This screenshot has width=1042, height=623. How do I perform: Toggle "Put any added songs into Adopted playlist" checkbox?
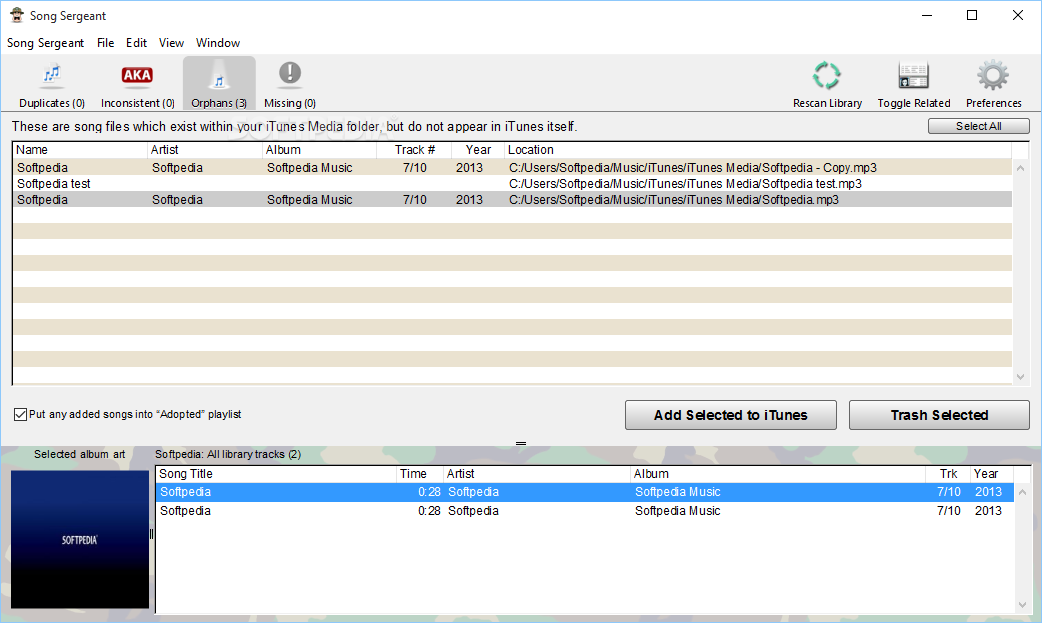(x=21, y=414)
